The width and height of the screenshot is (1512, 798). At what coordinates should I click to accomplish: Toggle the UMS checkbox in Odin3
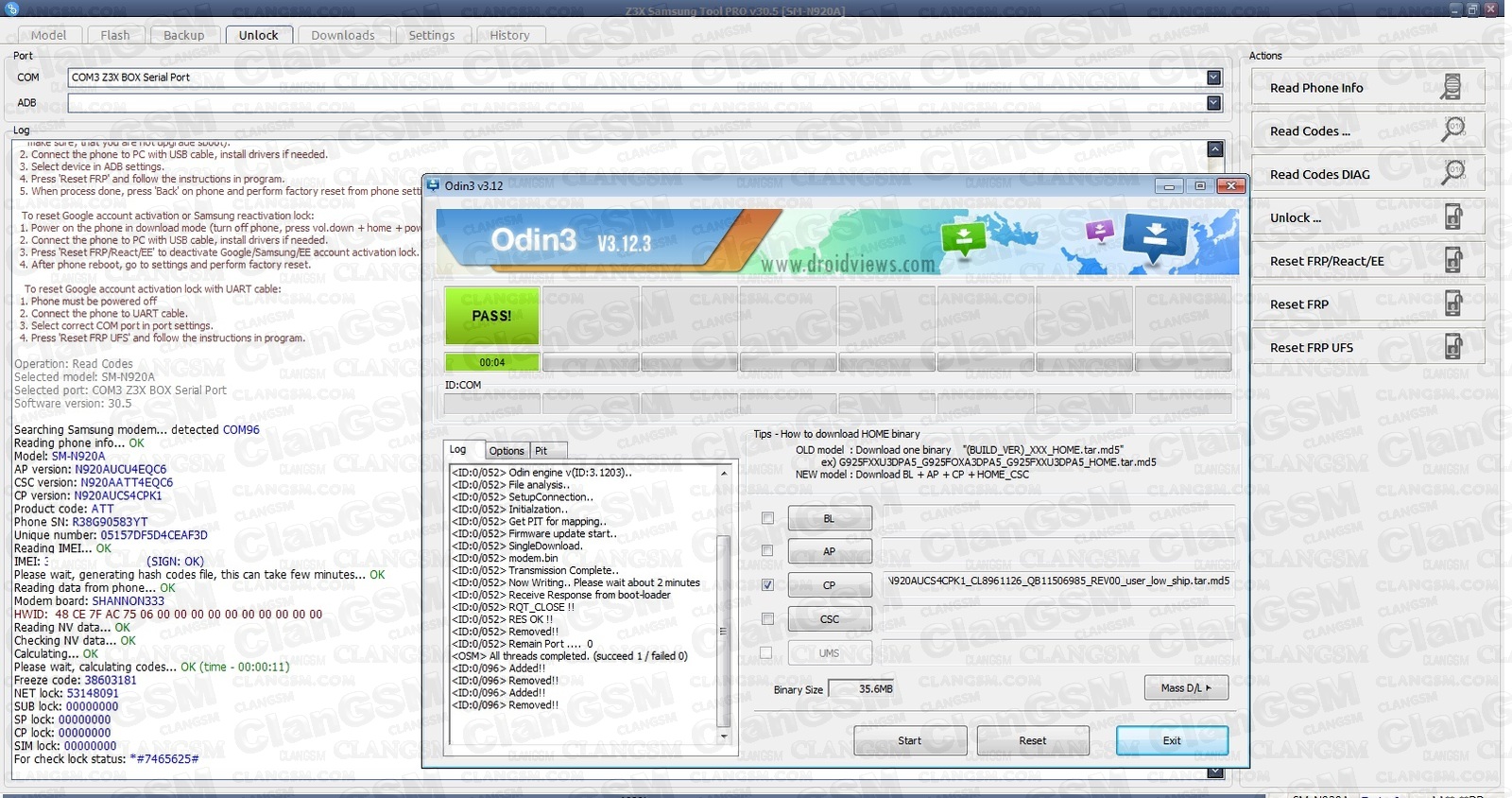[765, 652]
